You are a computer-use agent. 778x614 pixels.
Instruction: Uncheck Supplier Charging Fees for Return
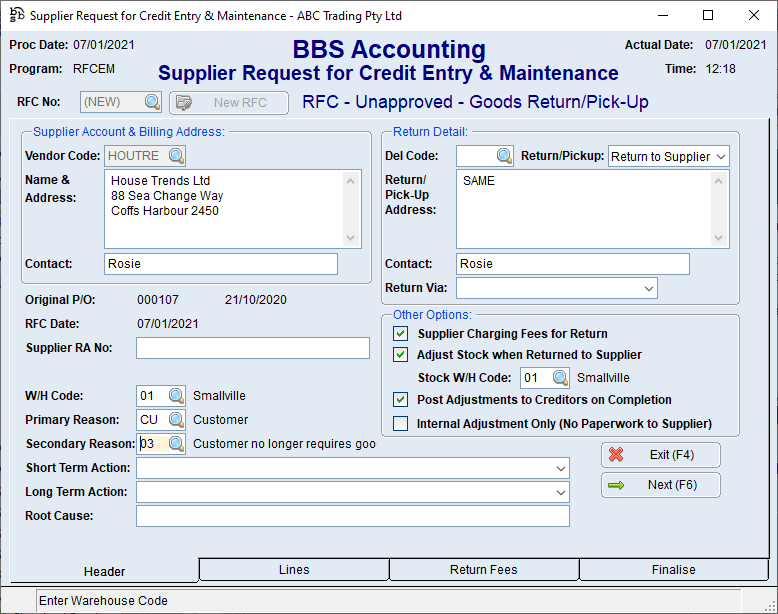[401, 334]
